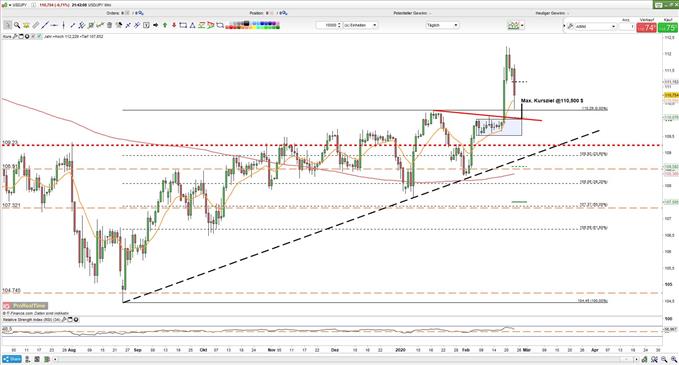Image resolution: width=679 pixels, height=365 pixels.
Task: Open trading settings wrench near order type
Action: click(570, 26)
